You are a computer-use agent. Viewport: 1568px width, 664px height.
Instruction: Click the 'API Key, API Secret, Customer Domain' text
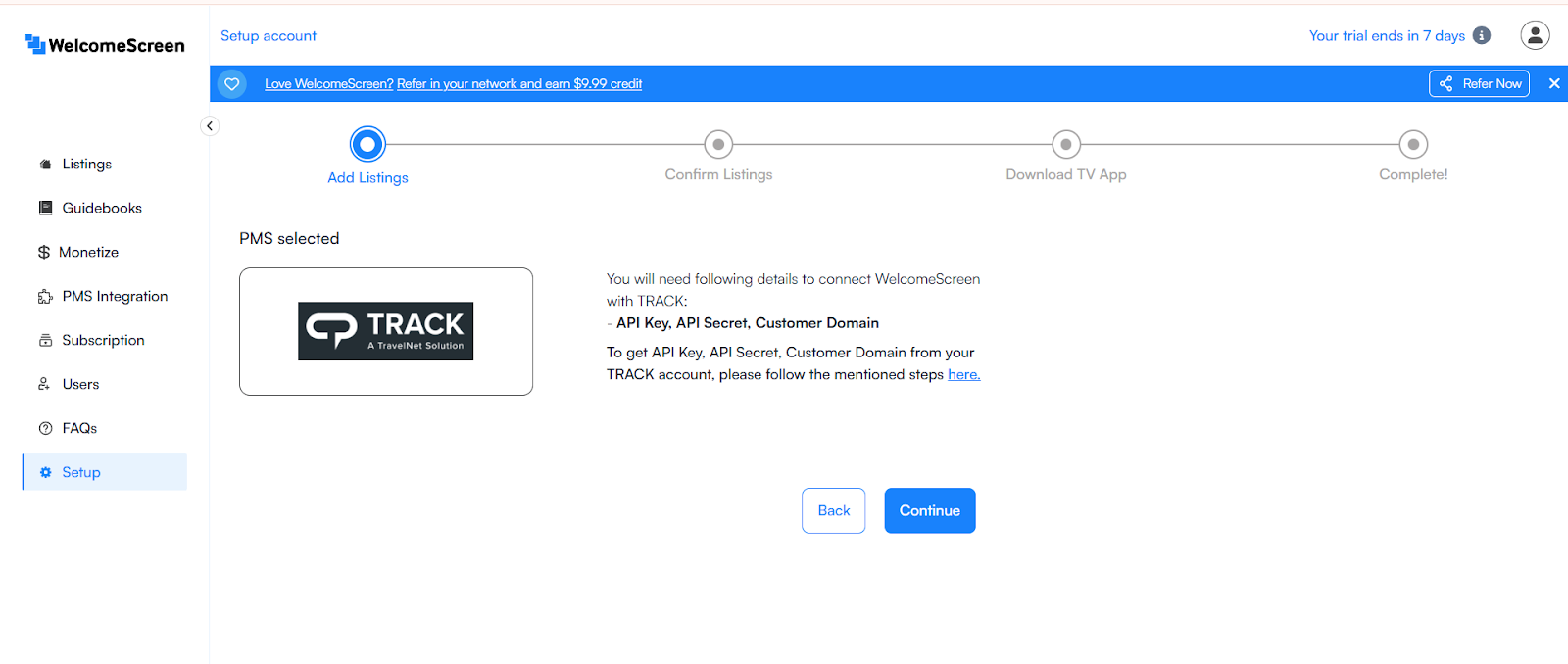(748, 323)
